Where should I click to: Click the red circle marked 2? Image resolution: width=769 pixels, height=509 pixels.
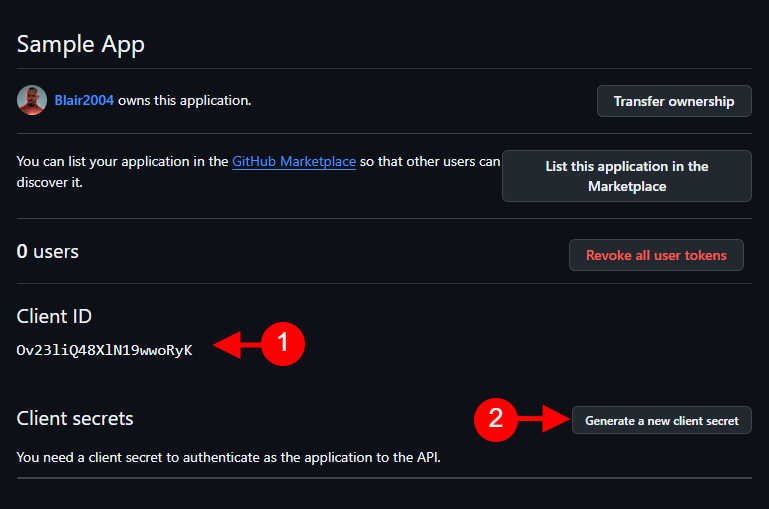[x=496, y=419]
